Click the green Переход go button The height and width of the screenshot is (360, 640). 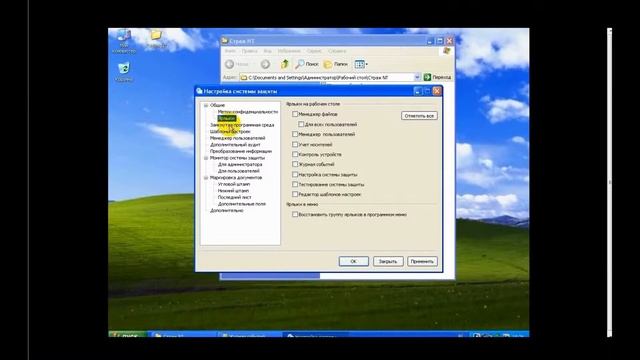click(x=438, y=77)
